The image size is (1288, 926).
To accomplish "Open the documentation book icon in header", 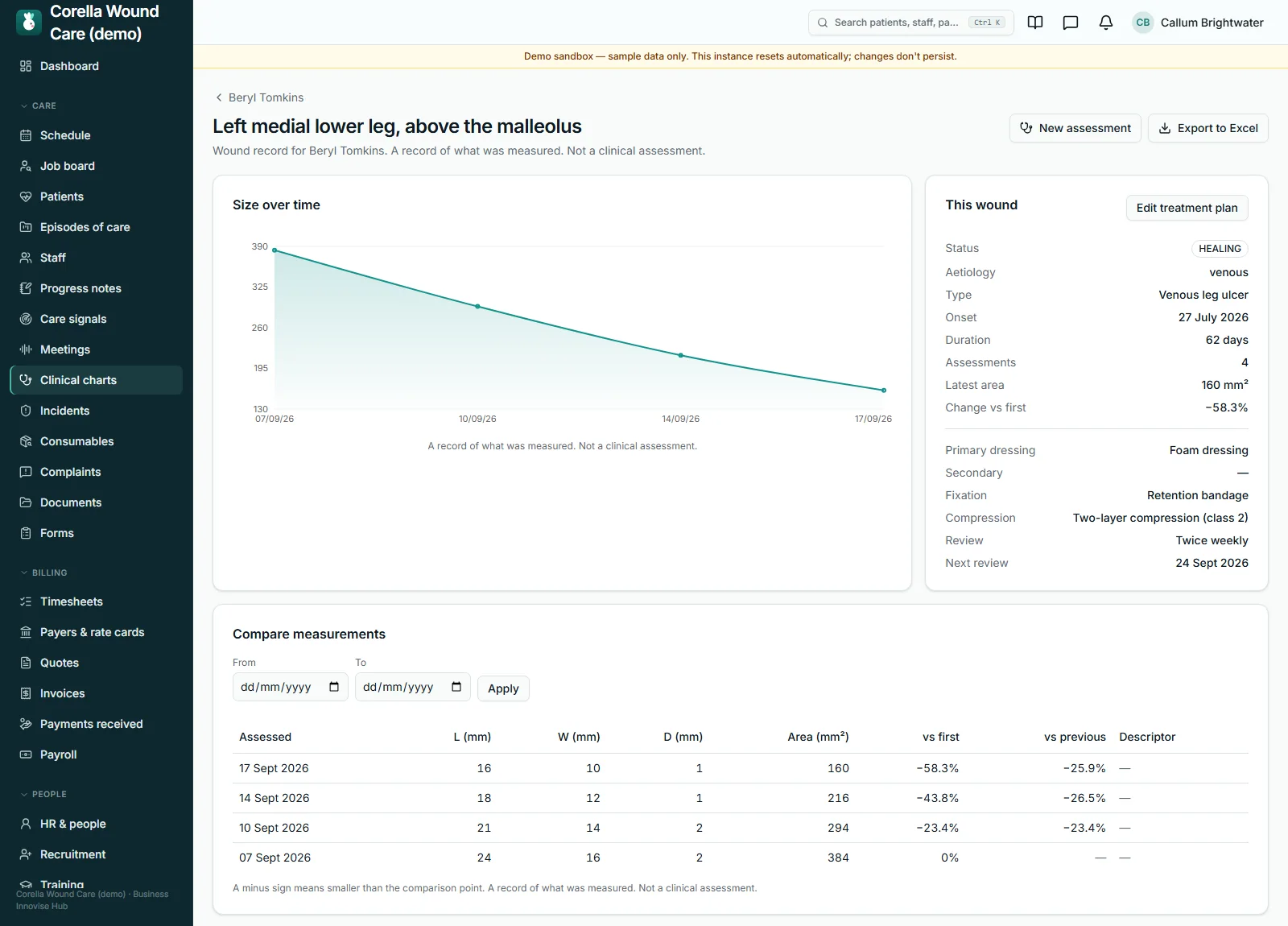I will coord(1035,23).
